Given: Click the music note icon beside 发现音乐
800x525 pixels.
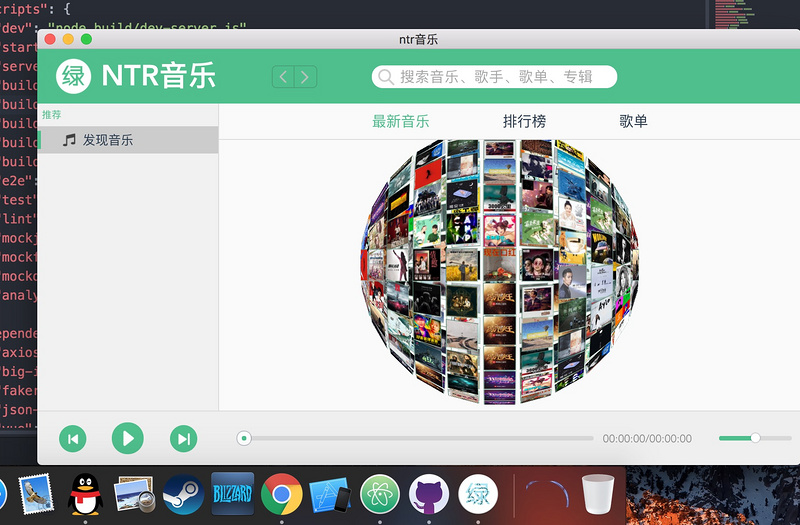Looking at the screenshot, I should point(69,140).
